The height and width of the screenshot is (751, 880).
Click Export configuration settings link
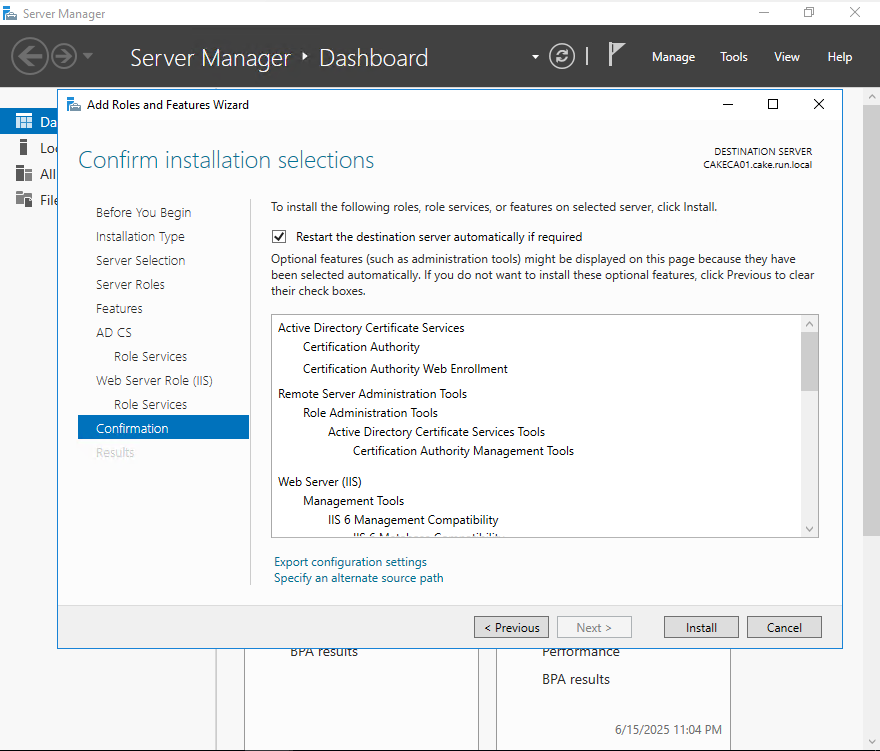[x=350, y=562]
